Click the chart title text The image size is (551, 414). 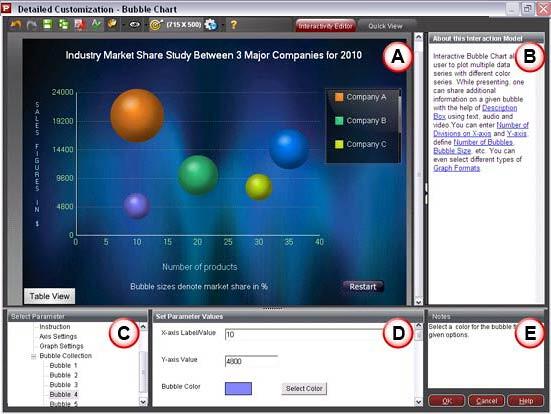214,55
